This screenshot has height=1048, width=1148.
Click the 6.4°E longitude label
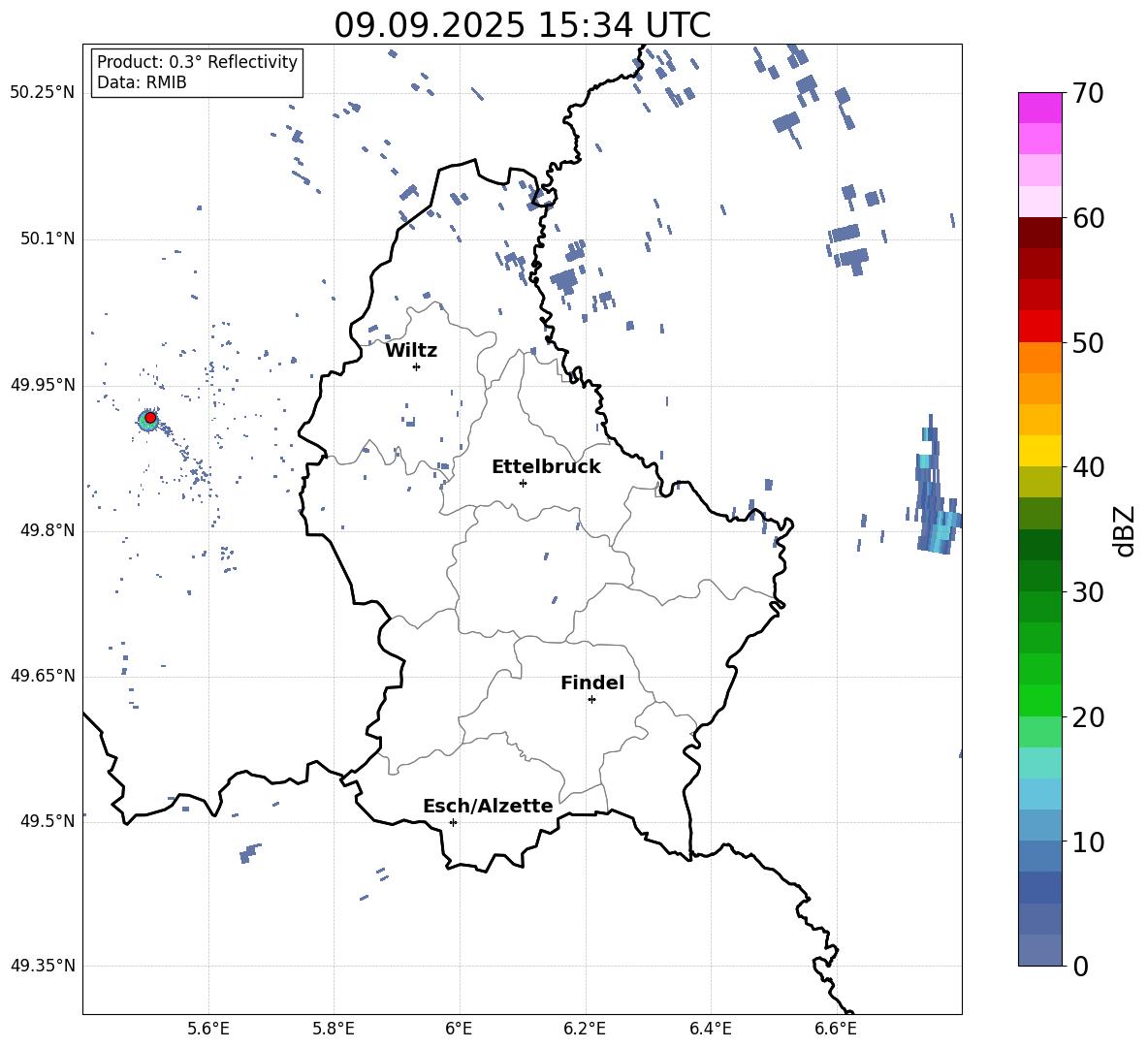tap(710, 1029)
